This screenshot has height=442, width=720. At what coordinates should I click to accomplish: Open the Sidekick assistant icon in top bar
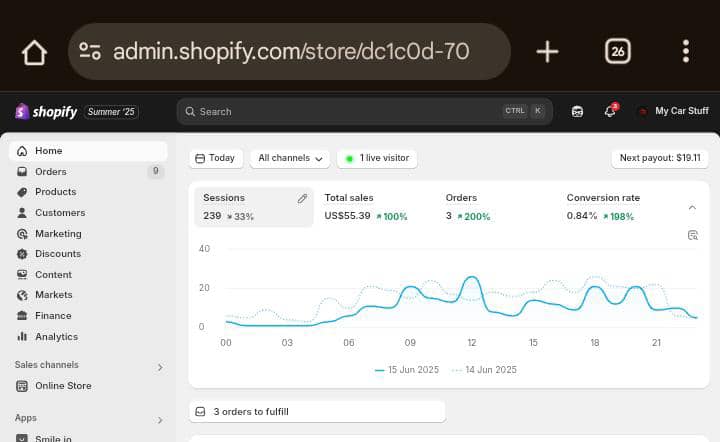click(x=578, y=112)
